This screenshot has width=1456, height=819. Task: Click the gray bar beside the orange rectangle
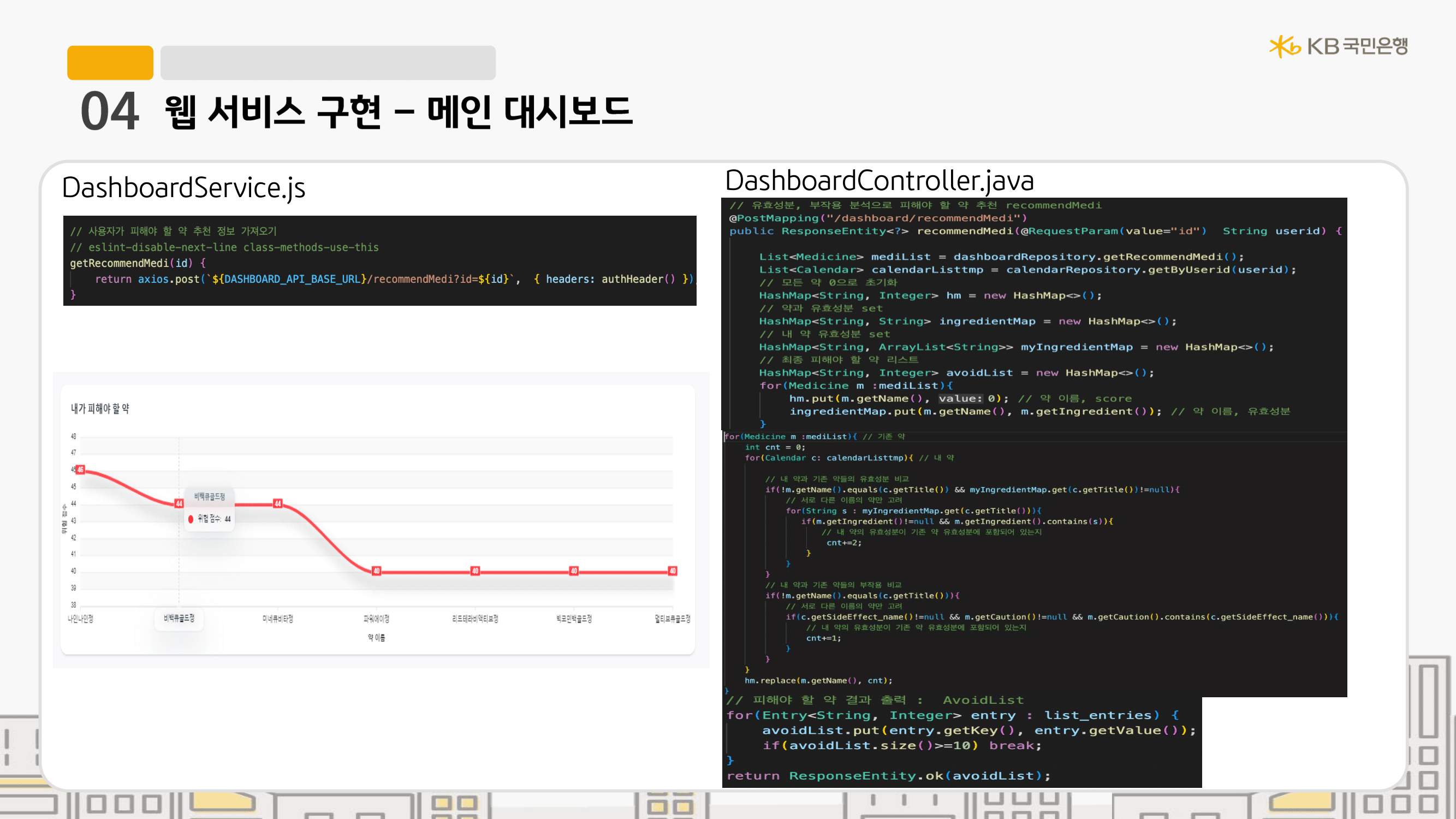point(328,62)
